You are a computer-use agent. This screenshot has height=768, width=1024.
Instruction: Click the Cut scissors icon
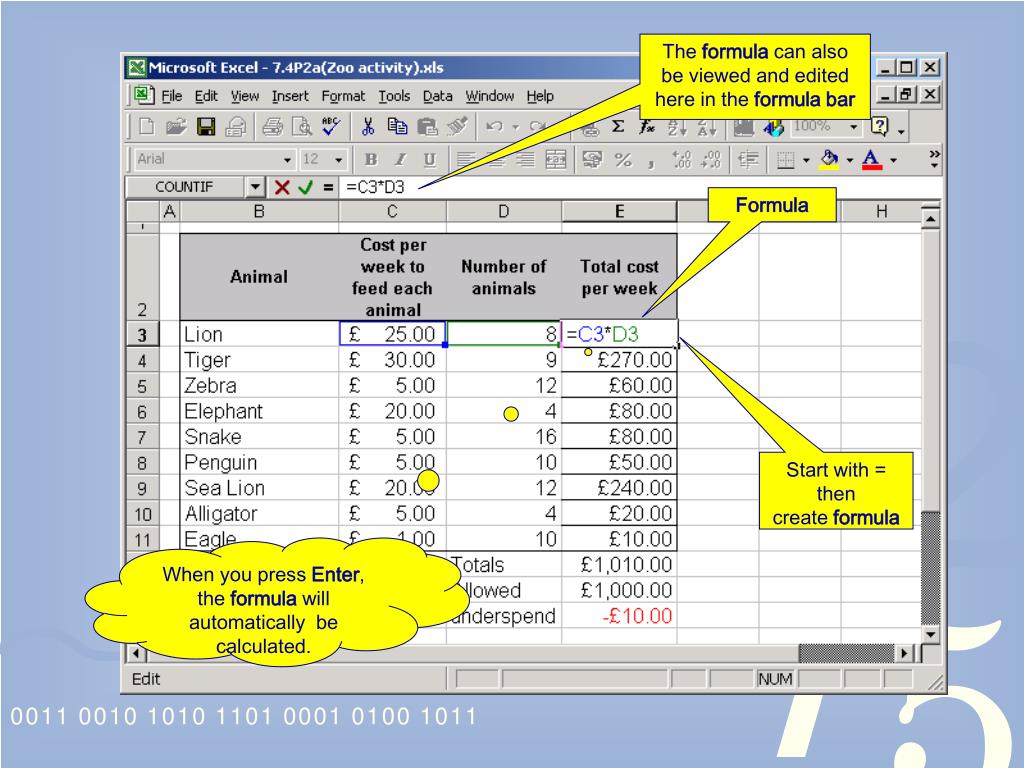(x=368, y=127)
